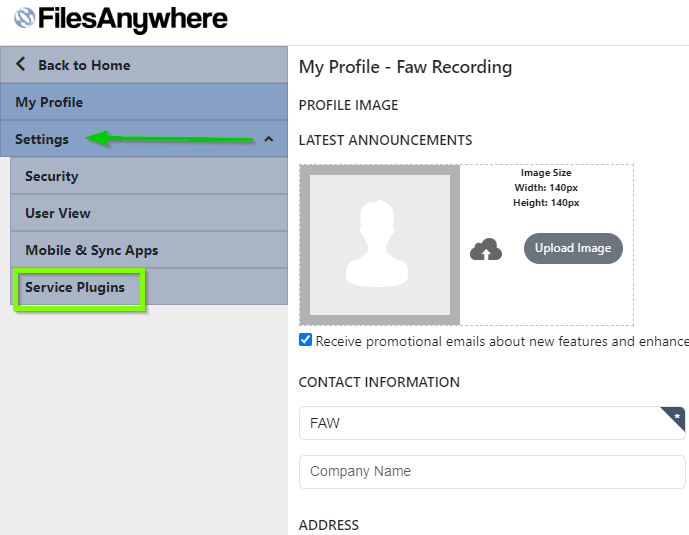Click the FilesAnywhere globe logo icon
Screen dimensions: 689x535
coord(25,18)
